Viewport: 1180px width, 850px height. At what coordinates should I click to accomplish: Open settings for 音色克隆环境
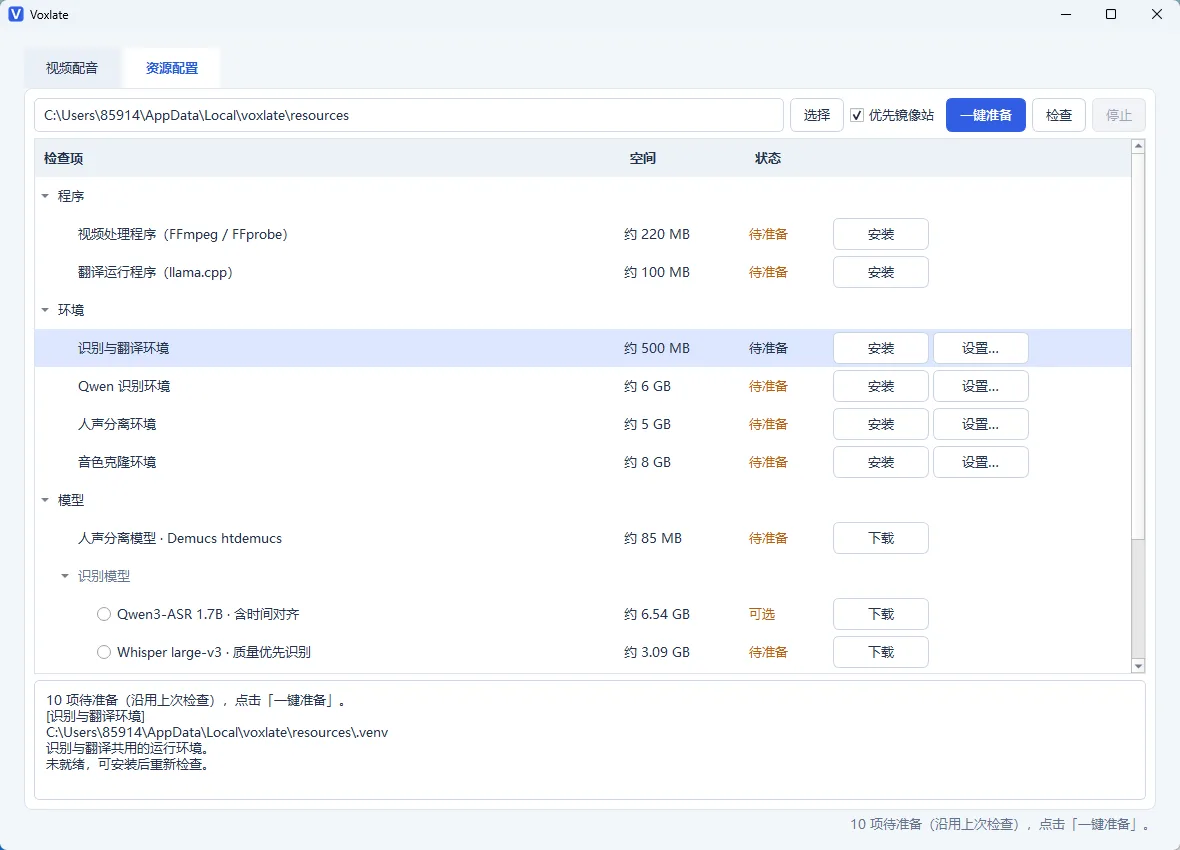pyautogui.click(x=981, y=462)
